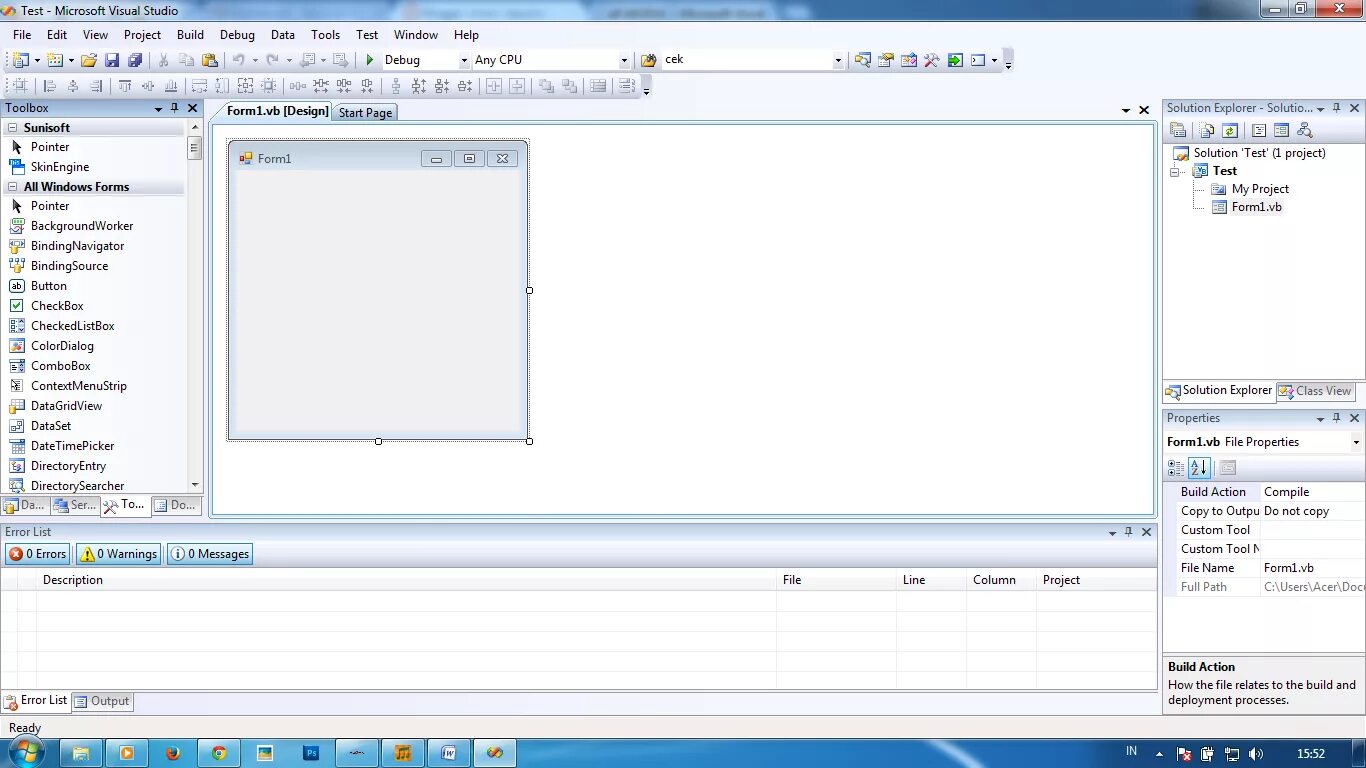Viewport: 1366px width, 768px height.
Task: Switch to the Output tab
Action: 102,701
